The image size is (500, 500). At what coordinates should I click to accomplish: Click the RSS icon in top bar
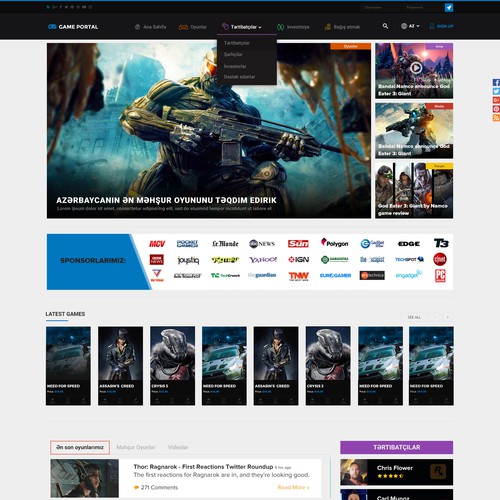click(x=48, y=7)
